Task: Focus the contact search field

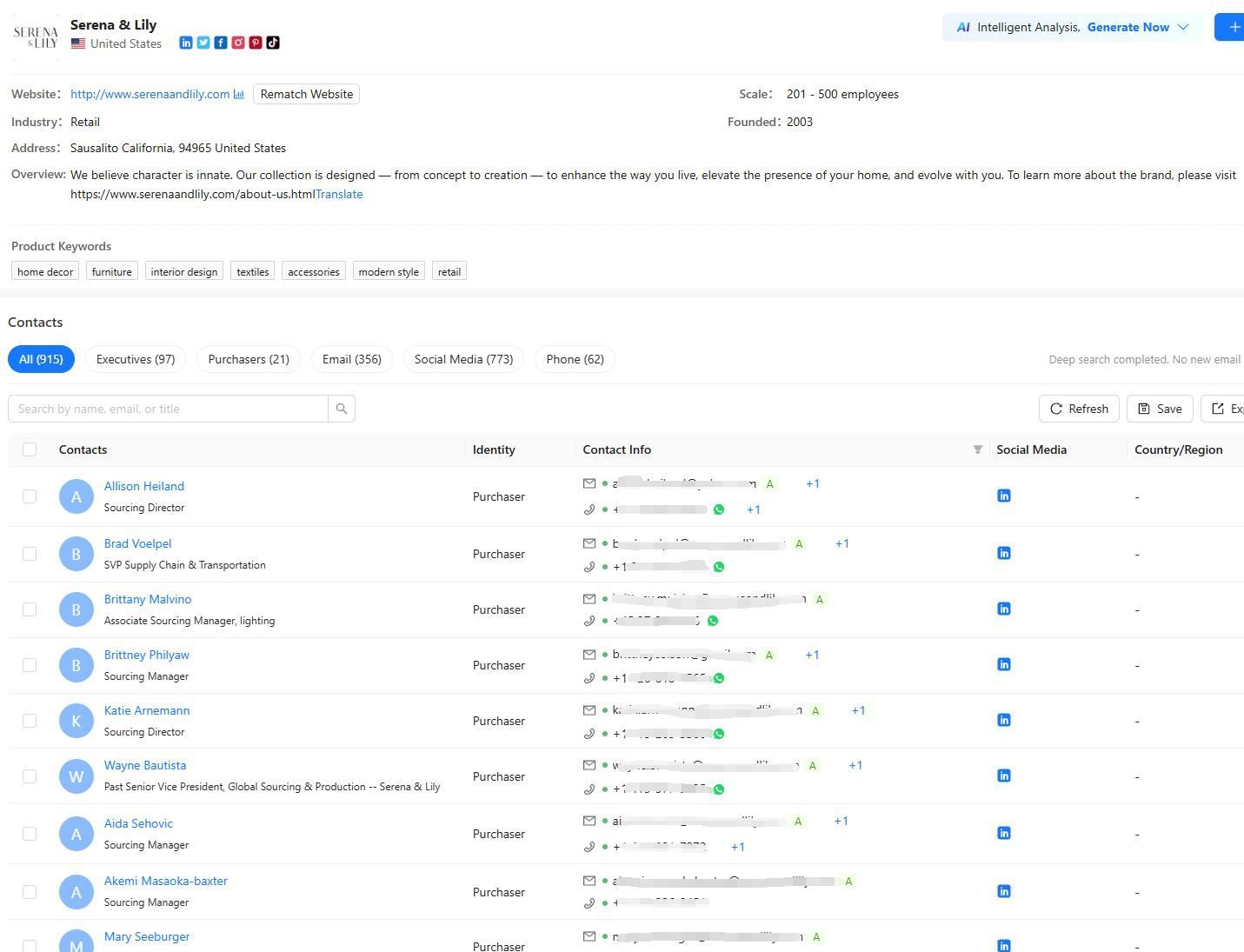Action: [168, 409]
